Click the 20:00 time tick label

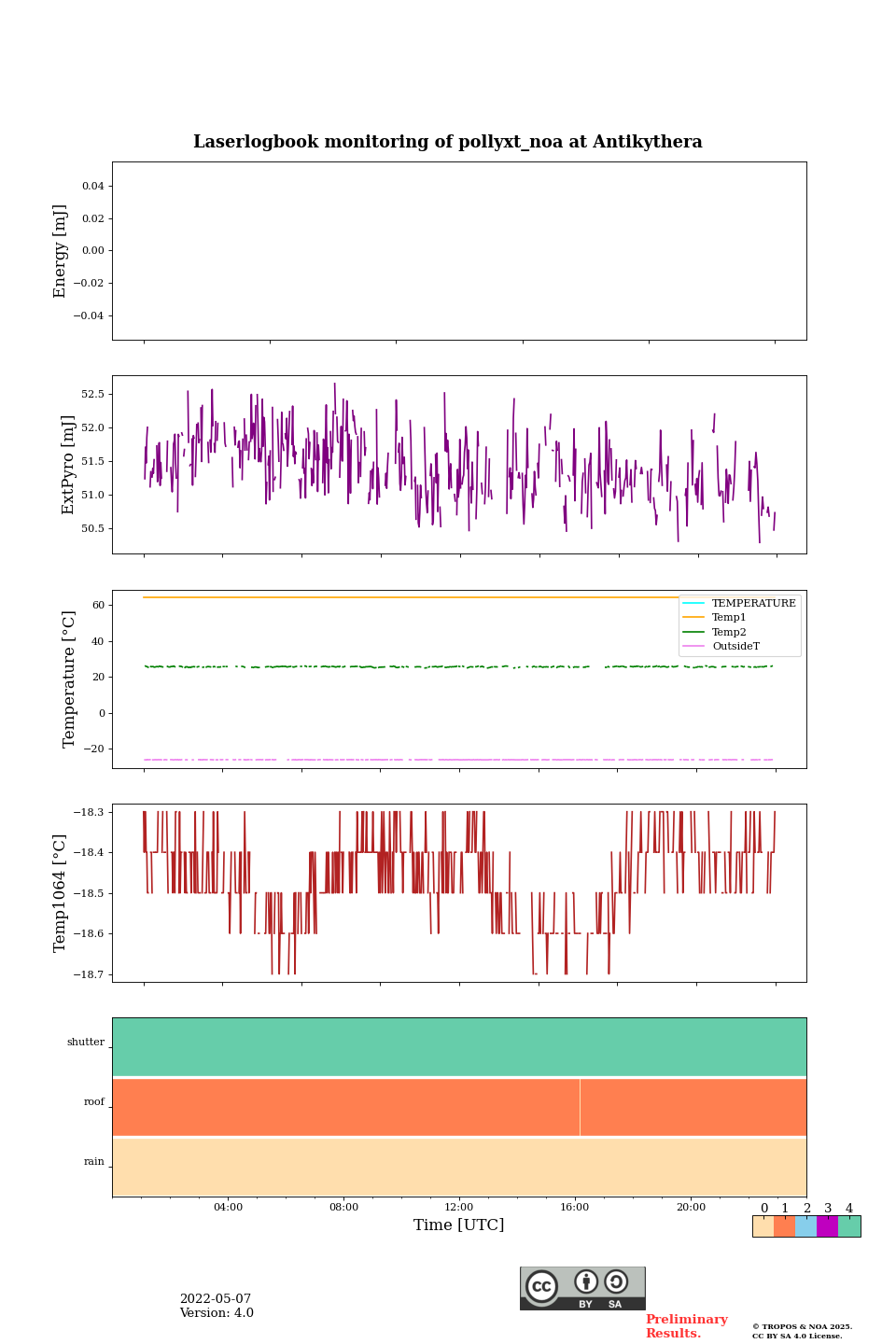pos(691,1207)
